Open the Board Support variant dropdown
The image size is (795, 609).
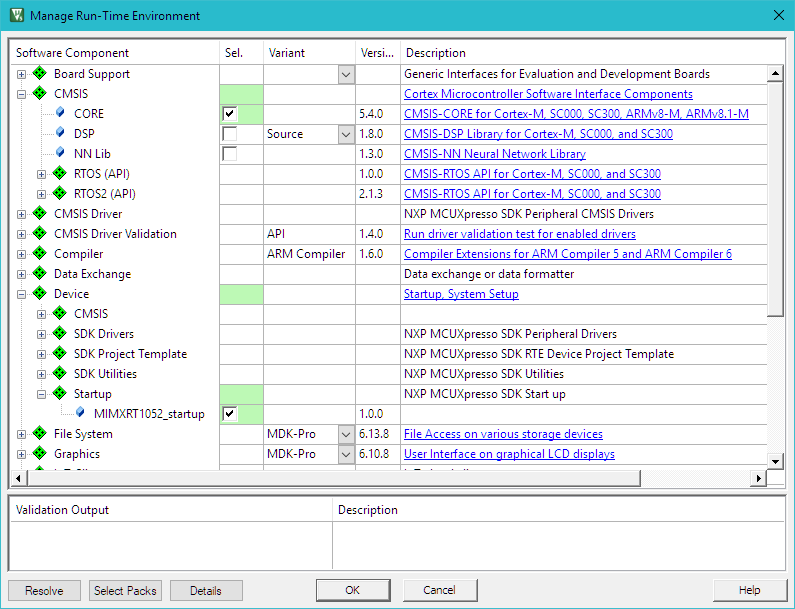346,75
